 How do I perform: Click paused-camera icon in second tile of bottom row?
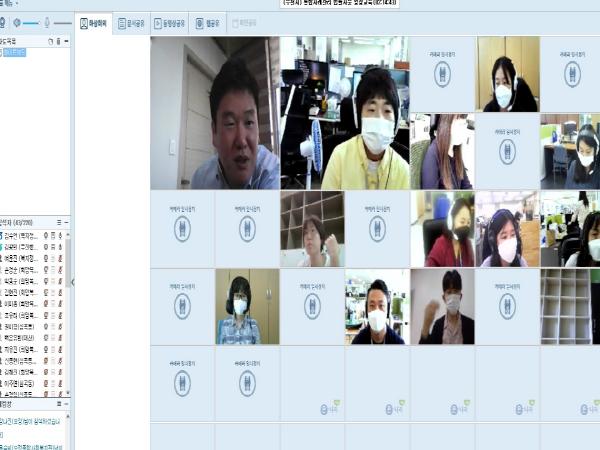[x=248, y=383]
